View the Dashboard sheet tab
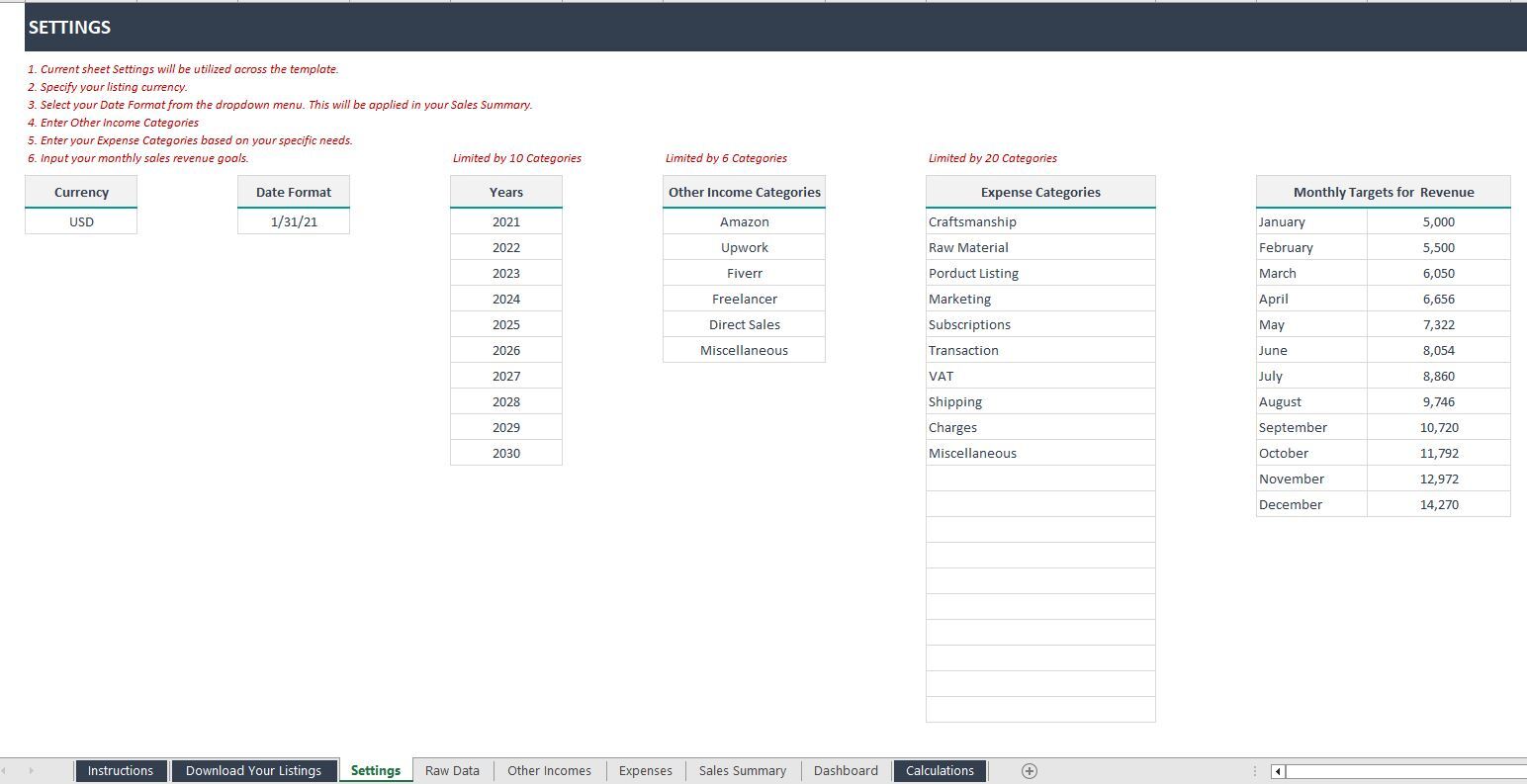The image size is (1527, 784). coord(846,771)
